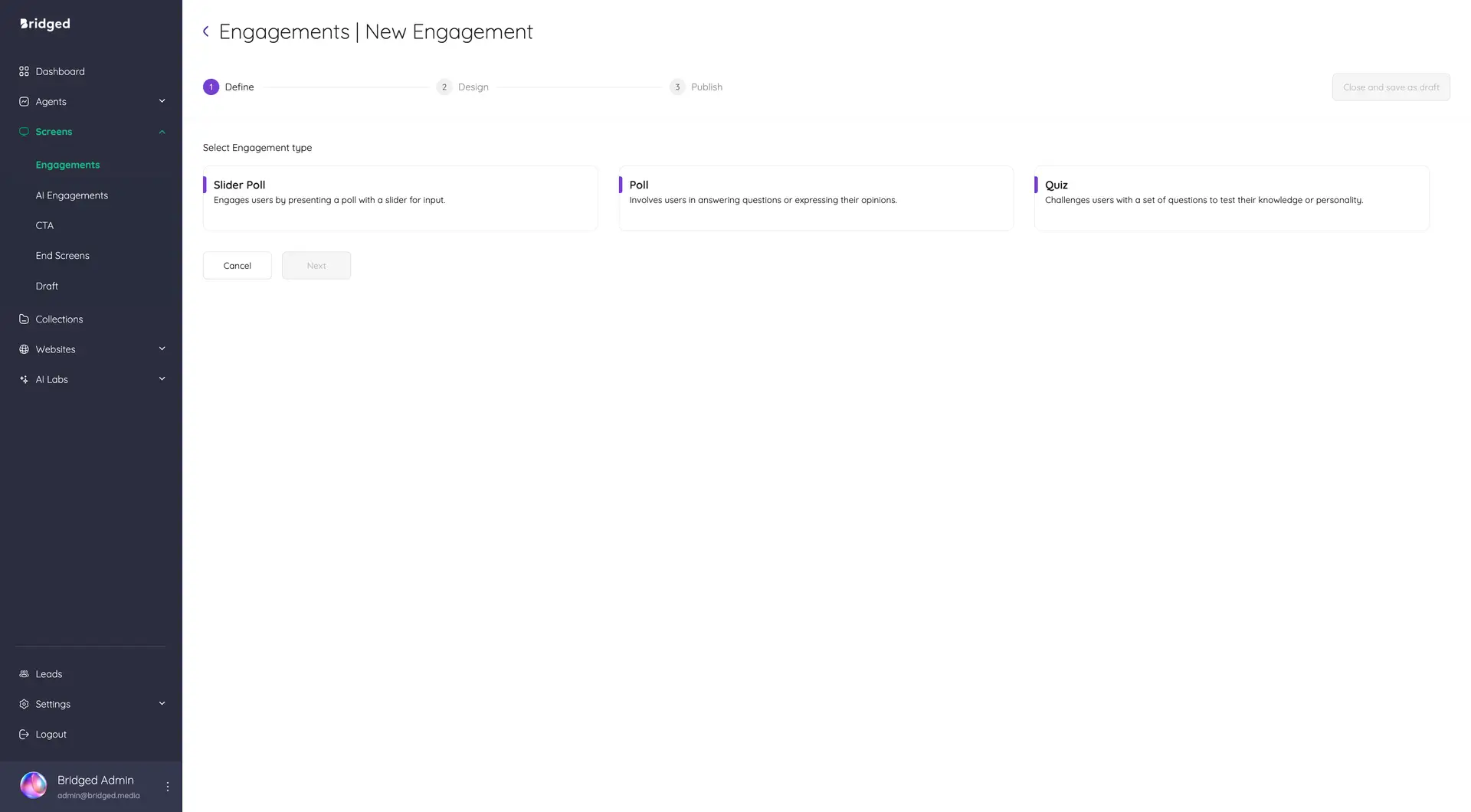Click the Screens icon in sidebar
The width and height of the screenshot is (1471, 812).
pyautogui.click(x=24, y=131)
